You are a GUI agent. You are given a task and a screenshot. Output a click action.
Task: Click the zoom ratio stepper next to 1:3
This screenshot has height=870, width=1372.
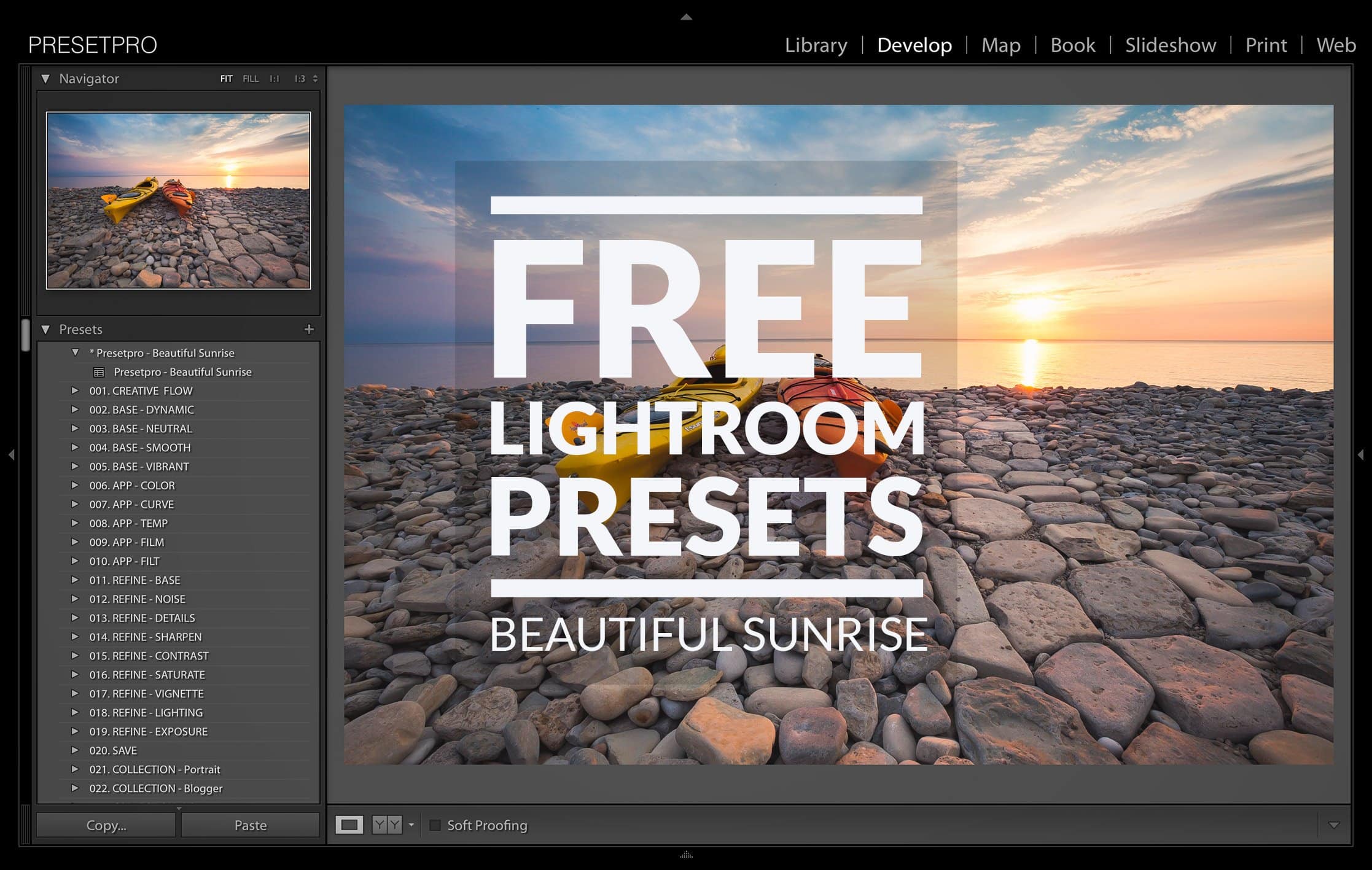click(x=314, y=79)
